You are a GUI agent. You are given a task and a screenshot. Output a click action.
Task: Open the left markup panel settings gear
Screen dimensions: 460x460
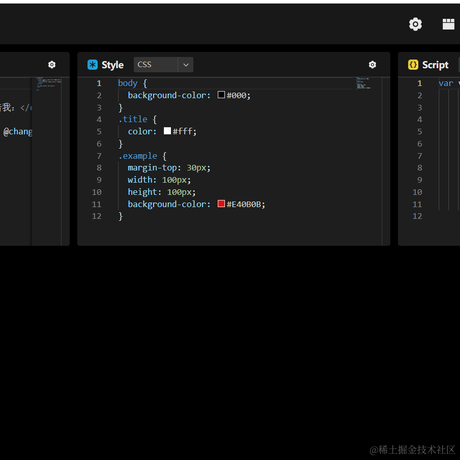52,65
